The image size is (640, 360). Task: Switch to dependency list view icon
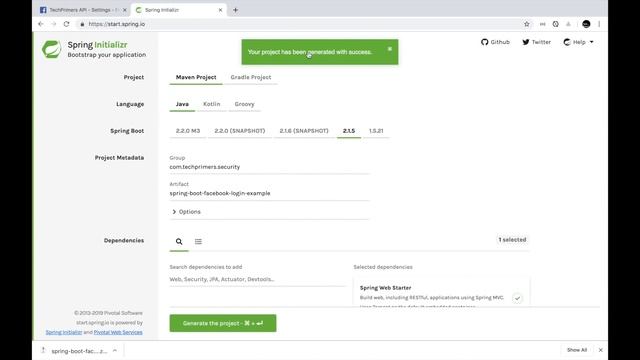click(198, 242)
